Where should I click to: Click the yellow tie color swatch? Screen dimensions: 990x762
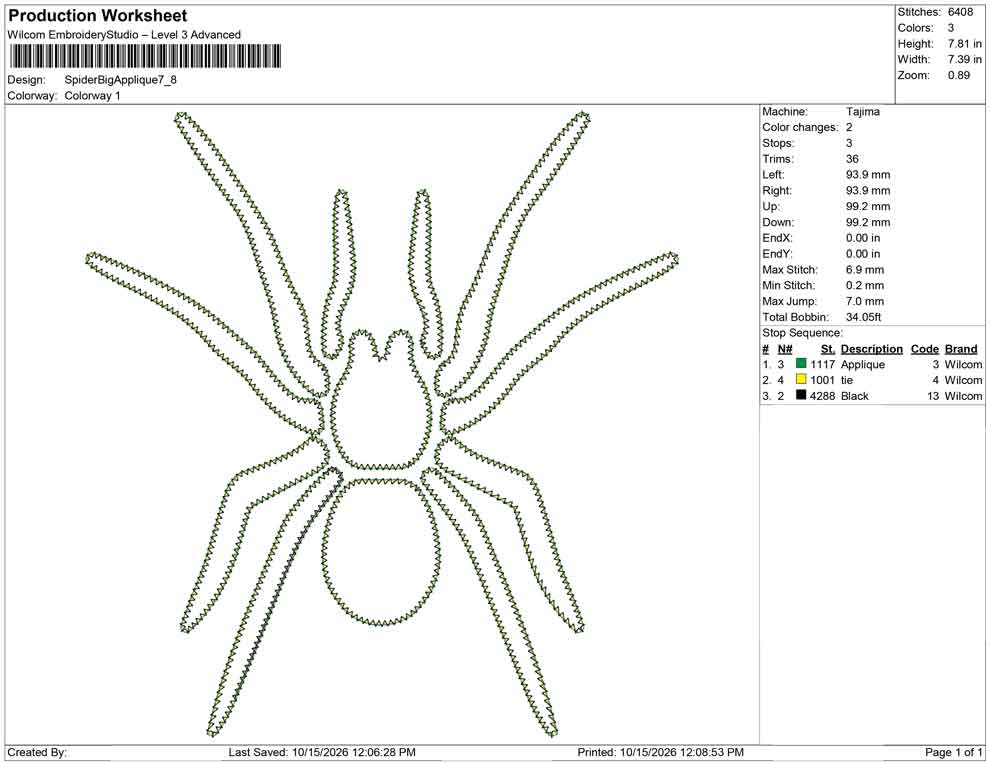801,379
